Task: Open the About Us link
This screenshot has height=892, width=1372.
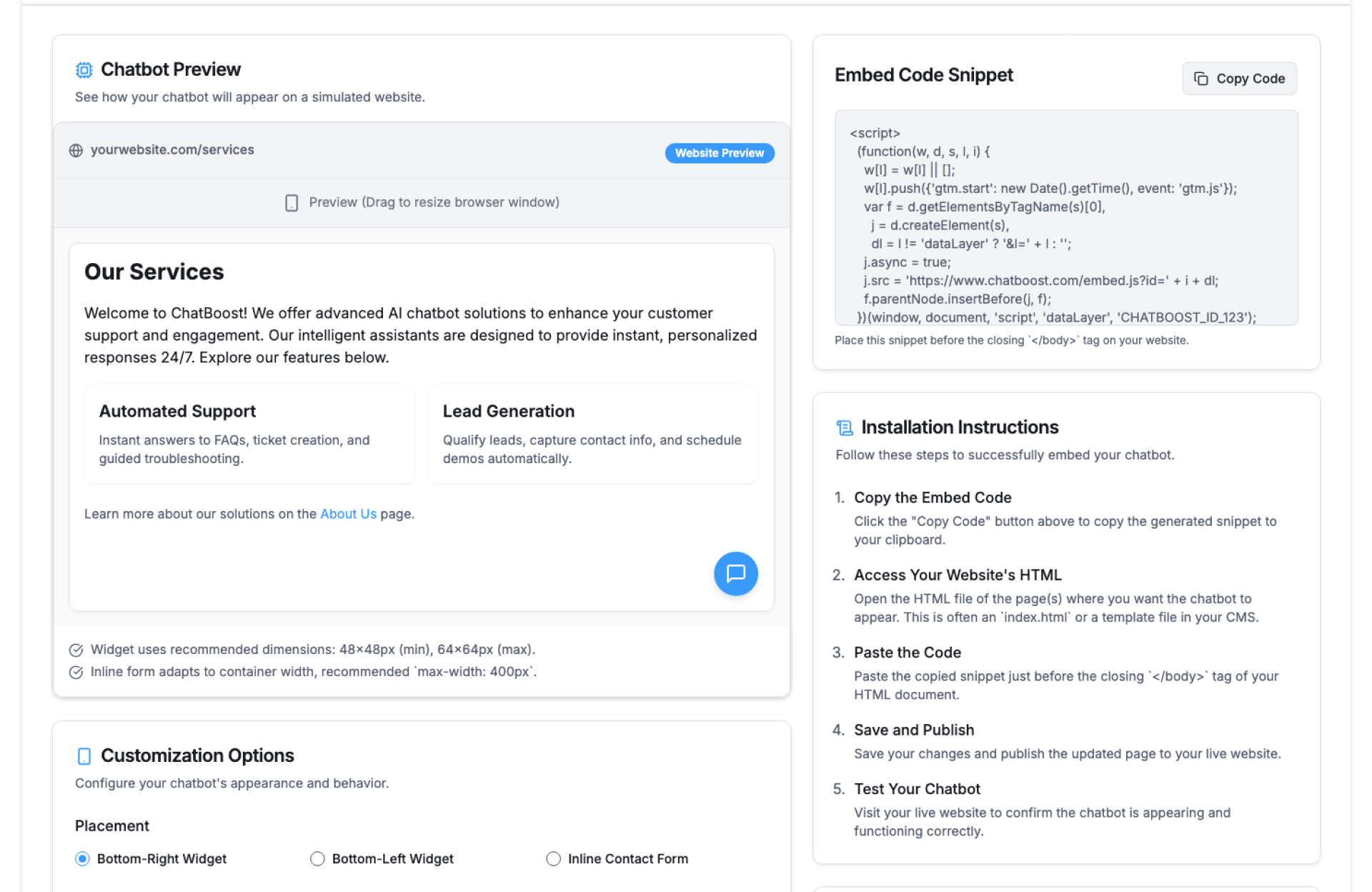Action: click(348, 514)
